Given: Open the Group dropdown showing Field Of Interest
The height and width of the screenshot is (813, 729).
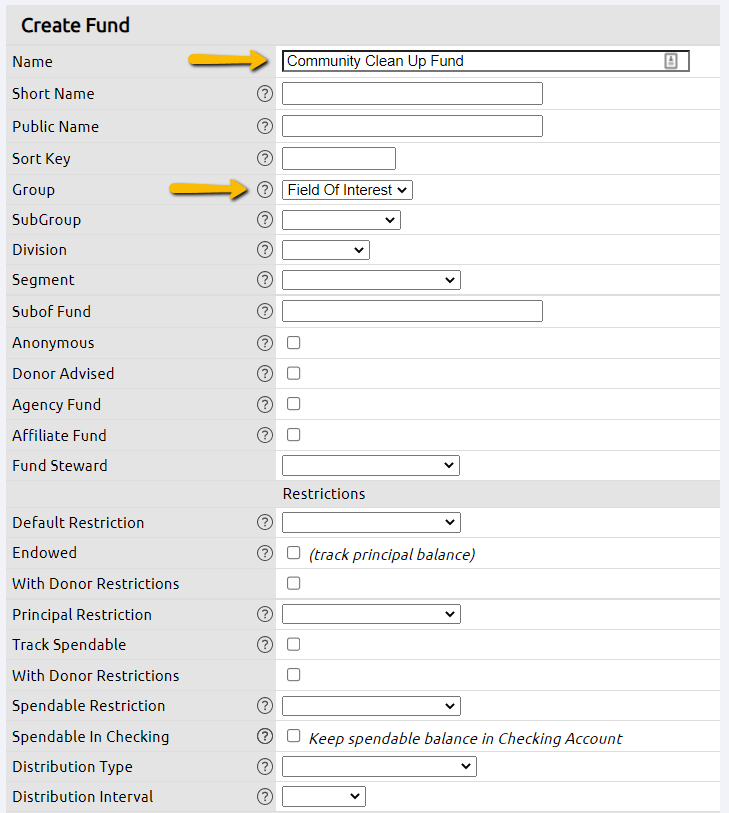Looking at the screenshot, I should (x=346, y=189).
